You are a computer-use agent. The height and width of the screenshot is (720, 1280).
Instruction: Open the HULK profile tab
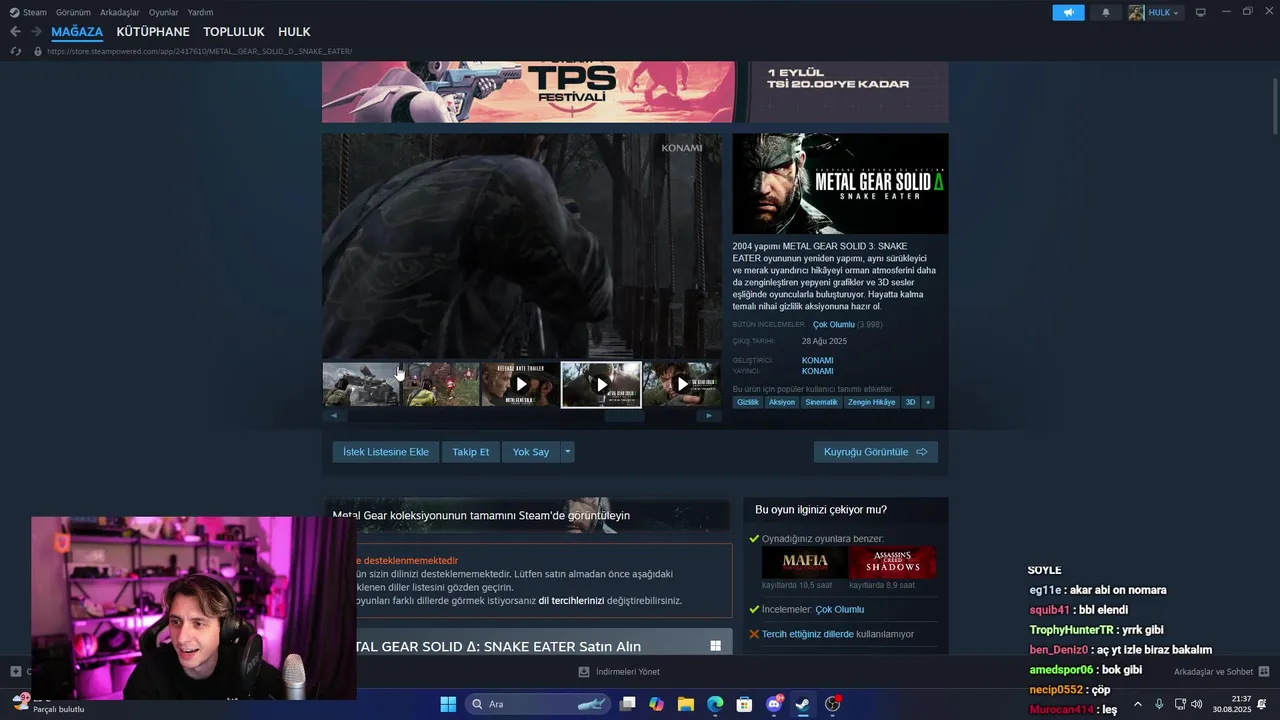(294, 32)
